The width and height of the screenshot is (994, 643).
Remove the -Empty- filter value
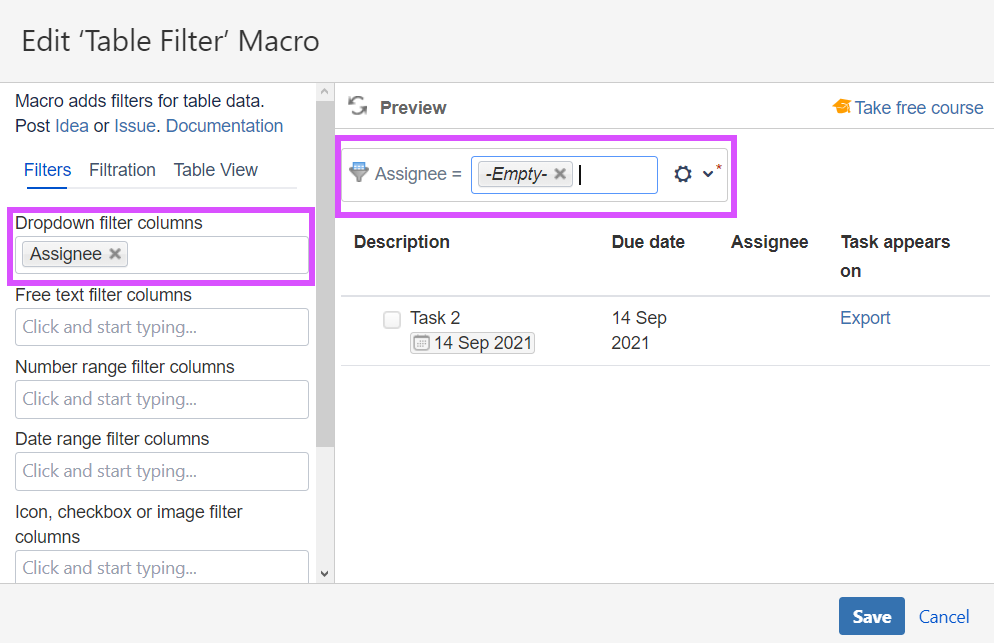tap(560, 174)
